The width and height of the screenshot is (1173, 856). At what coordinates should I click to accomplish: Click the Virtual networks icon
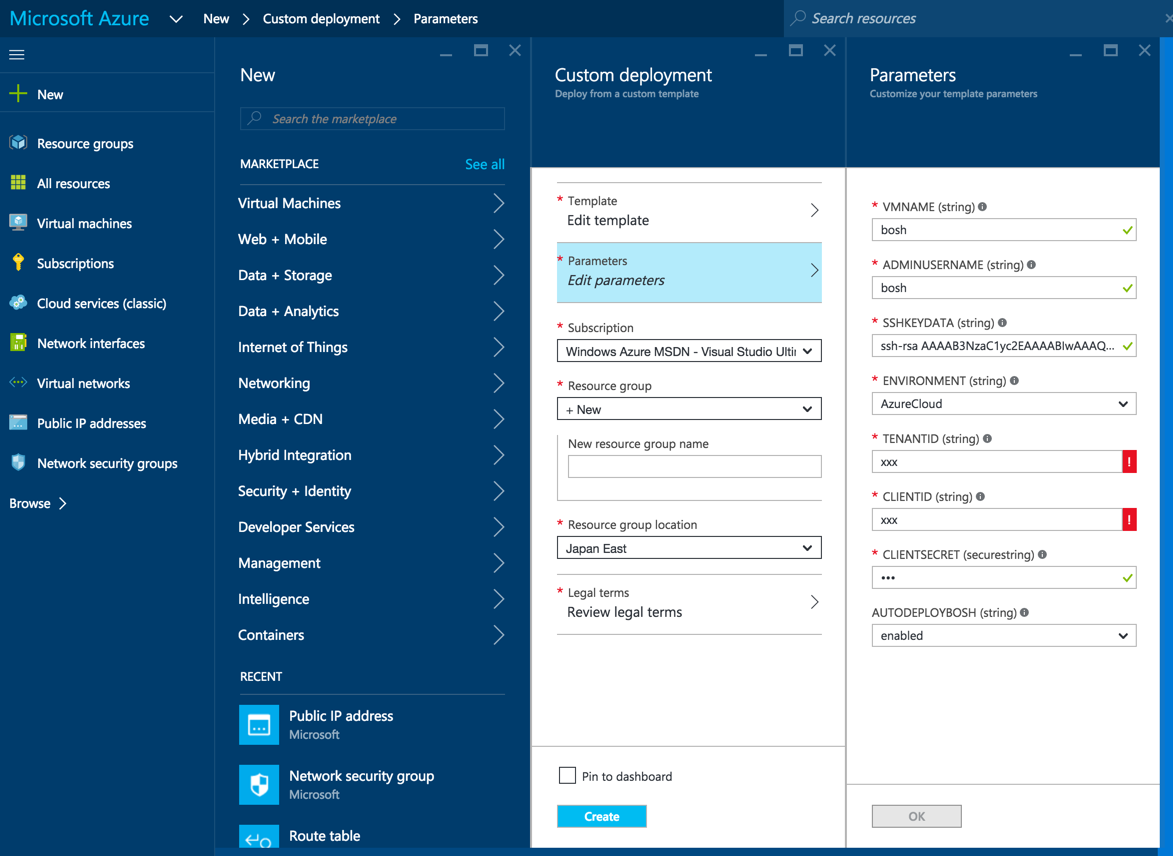[x=18, y=382]
